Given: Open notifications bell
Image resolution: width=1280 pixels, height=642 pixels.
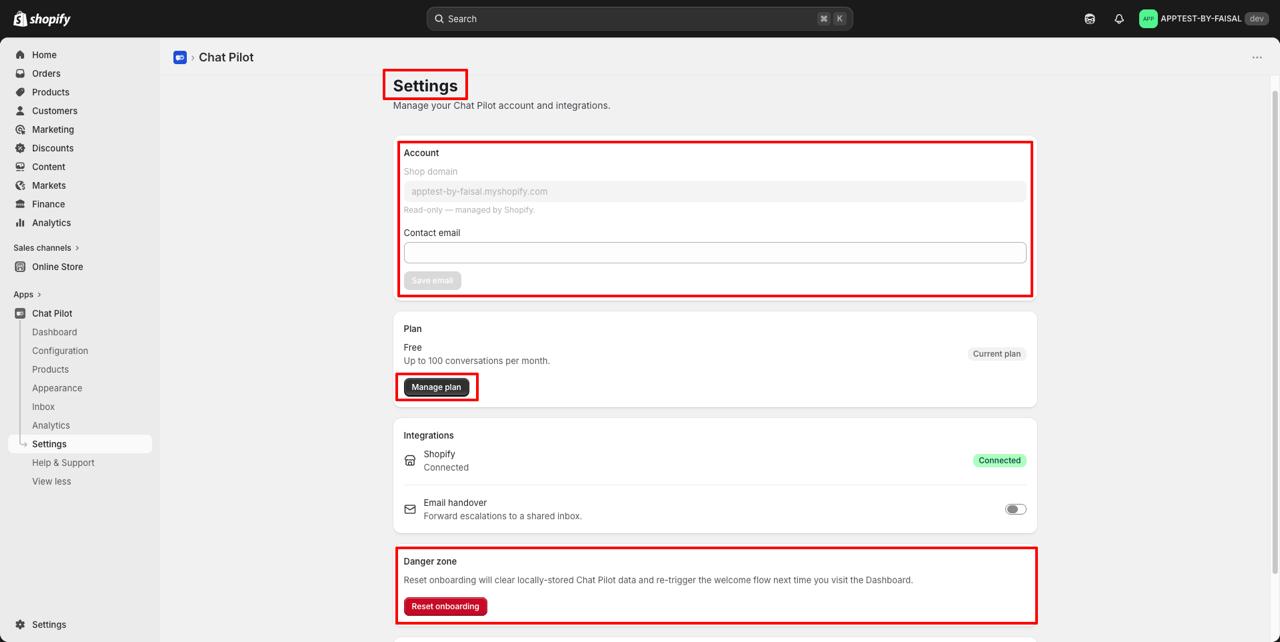Looking at the screenshot, I should tap(1119, 19).
